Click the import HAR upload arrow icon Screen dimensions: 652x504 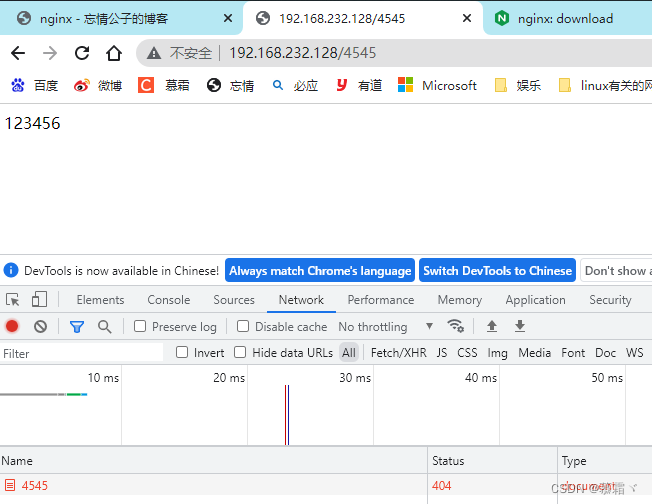click(x=492, y=326)
